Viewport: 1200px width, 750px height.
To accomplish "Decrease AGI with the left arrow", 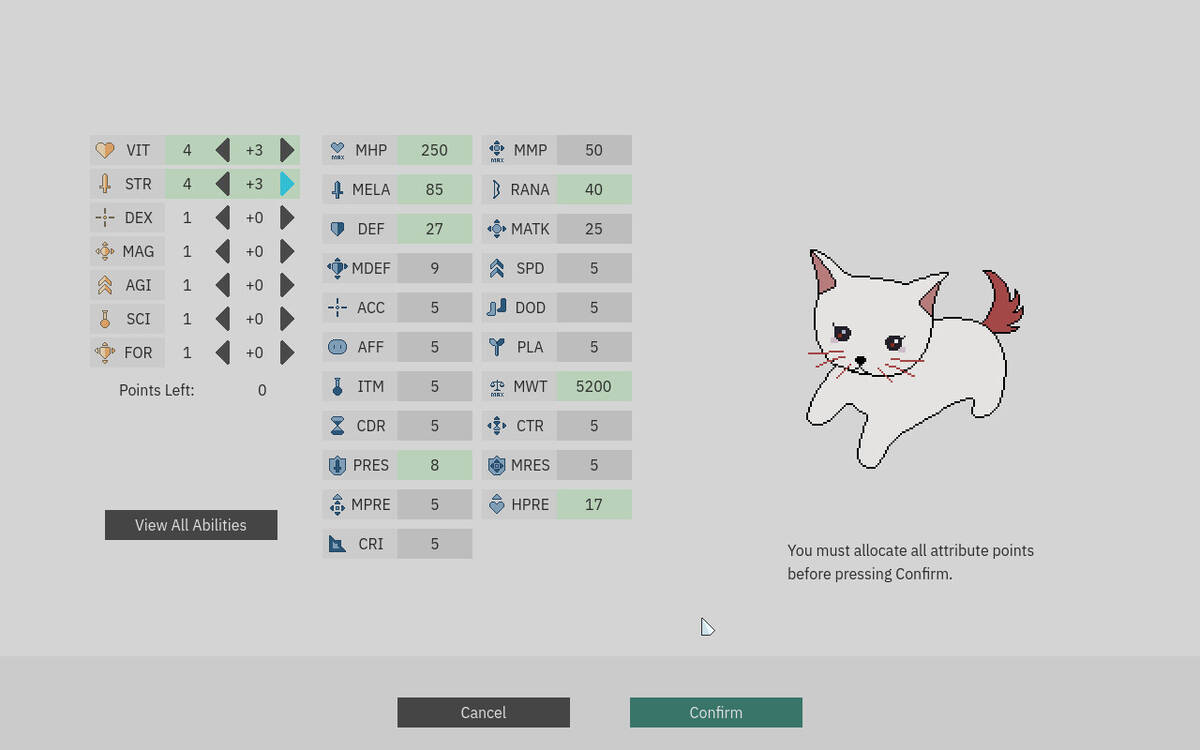I will coord(222,285).
